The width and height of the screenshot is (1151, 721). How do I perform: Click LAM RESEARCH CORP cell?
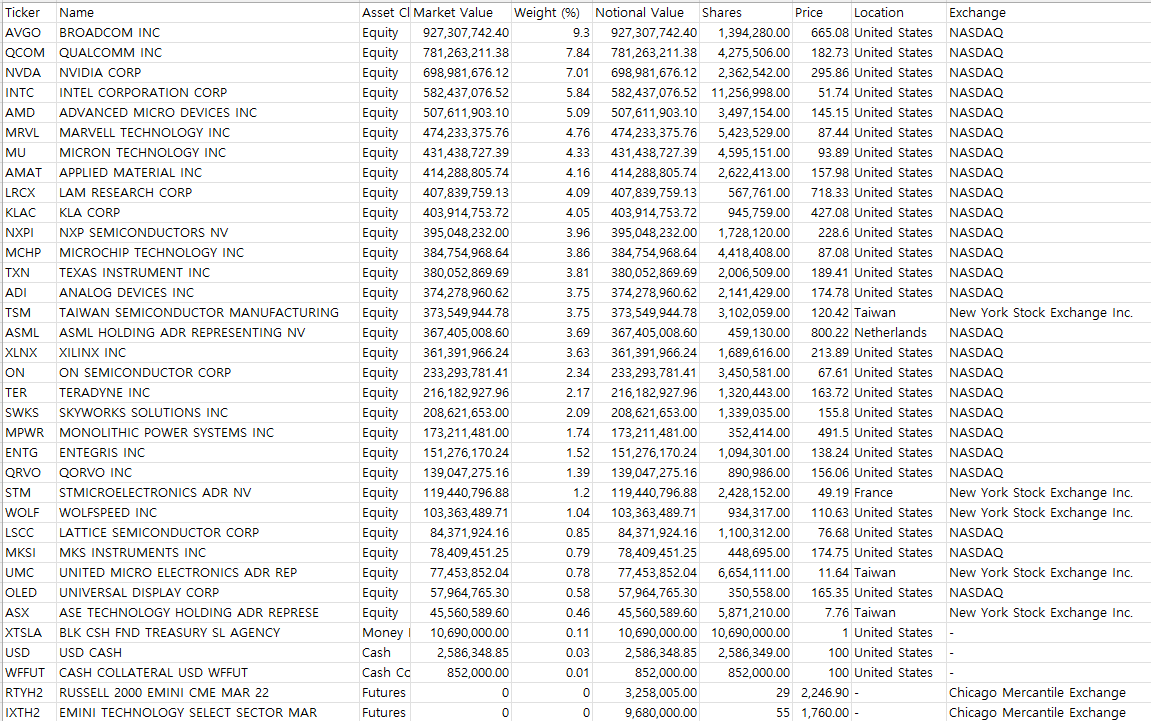[208, 193]
